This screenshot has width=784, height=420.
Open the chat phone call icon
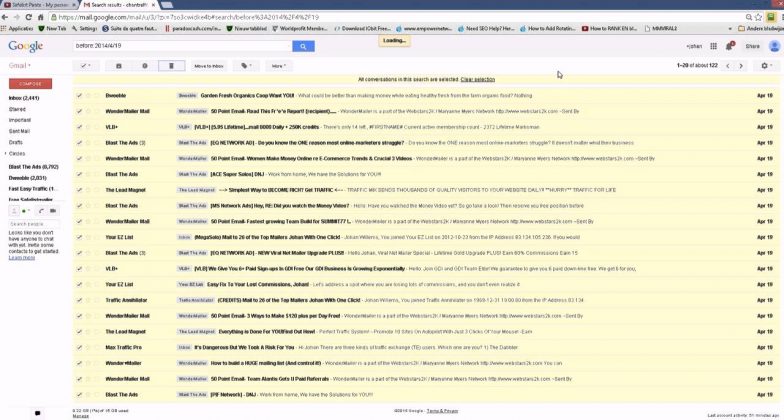point(41,211)
